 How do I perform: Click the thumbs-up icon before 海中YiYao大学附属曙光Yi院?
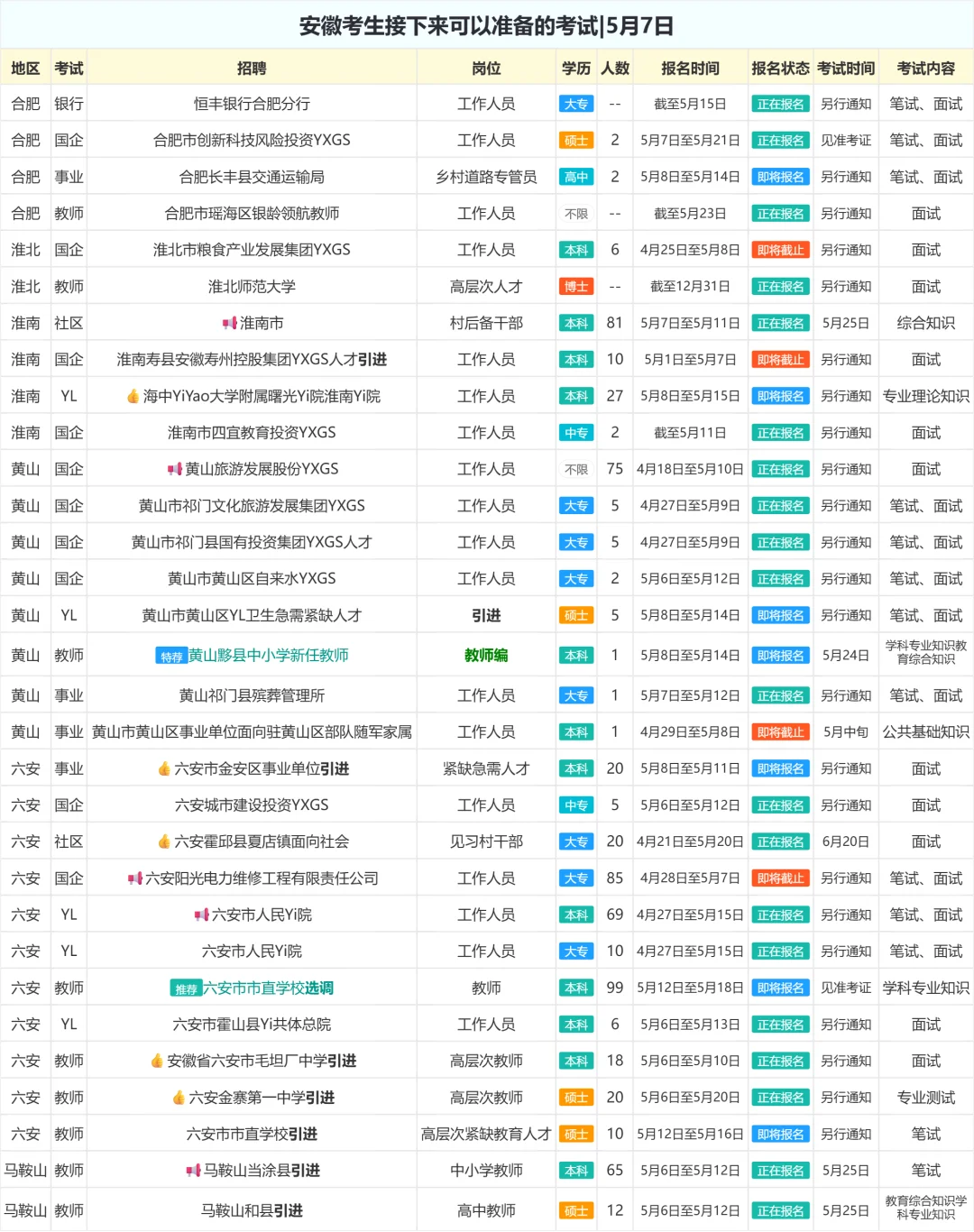click(x=133, y=396)
